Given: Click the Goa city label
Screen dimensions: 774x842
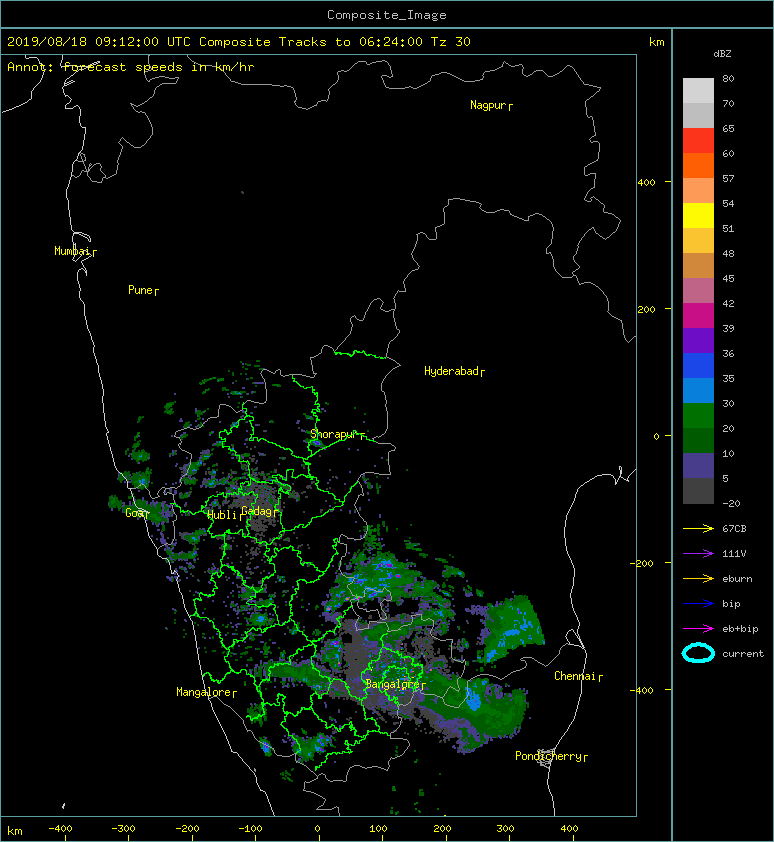Looking at the screenshot, I should 134,513.
